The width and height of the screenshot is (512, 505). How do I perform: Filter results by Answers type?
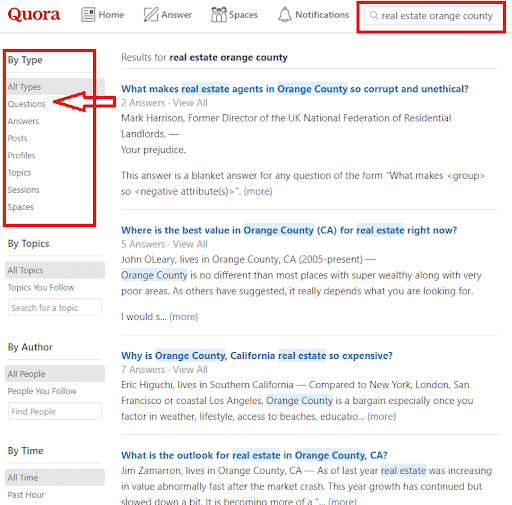[x=23, y=121]
